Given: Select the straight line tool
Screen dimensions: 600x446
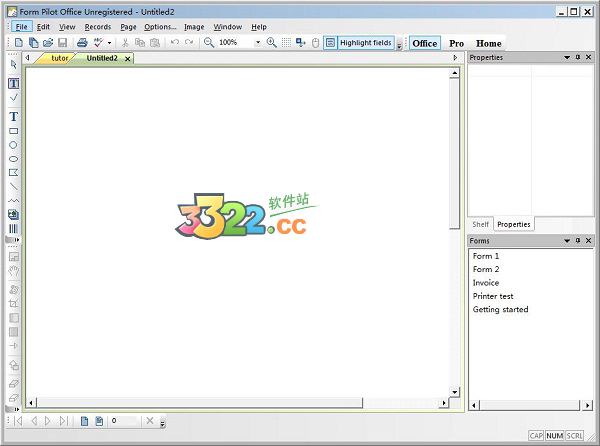Looking at the screenshot, I should (13, 186).
